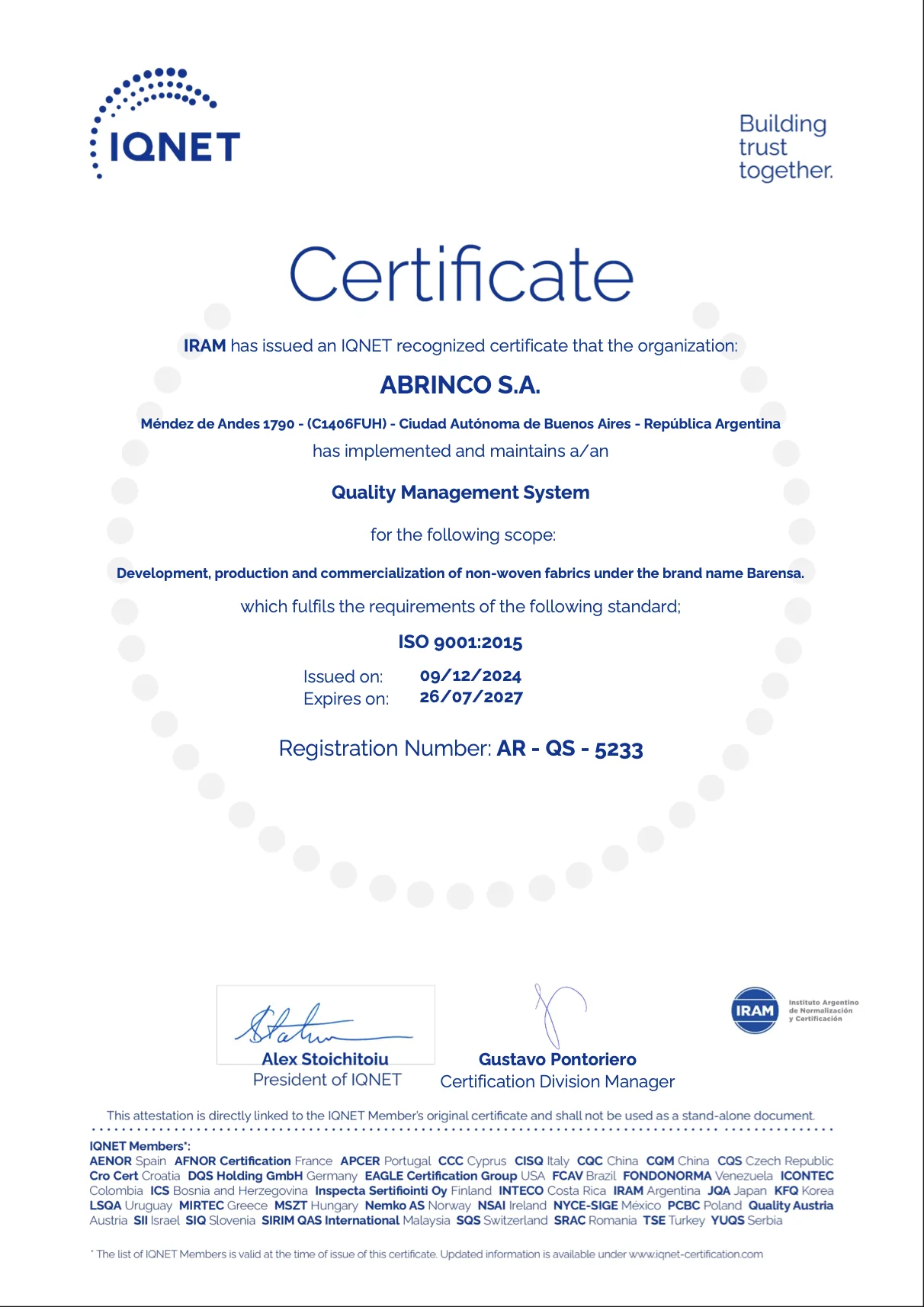
Task: Open the www.iqnet-certification.com link
Action: 695,1254
